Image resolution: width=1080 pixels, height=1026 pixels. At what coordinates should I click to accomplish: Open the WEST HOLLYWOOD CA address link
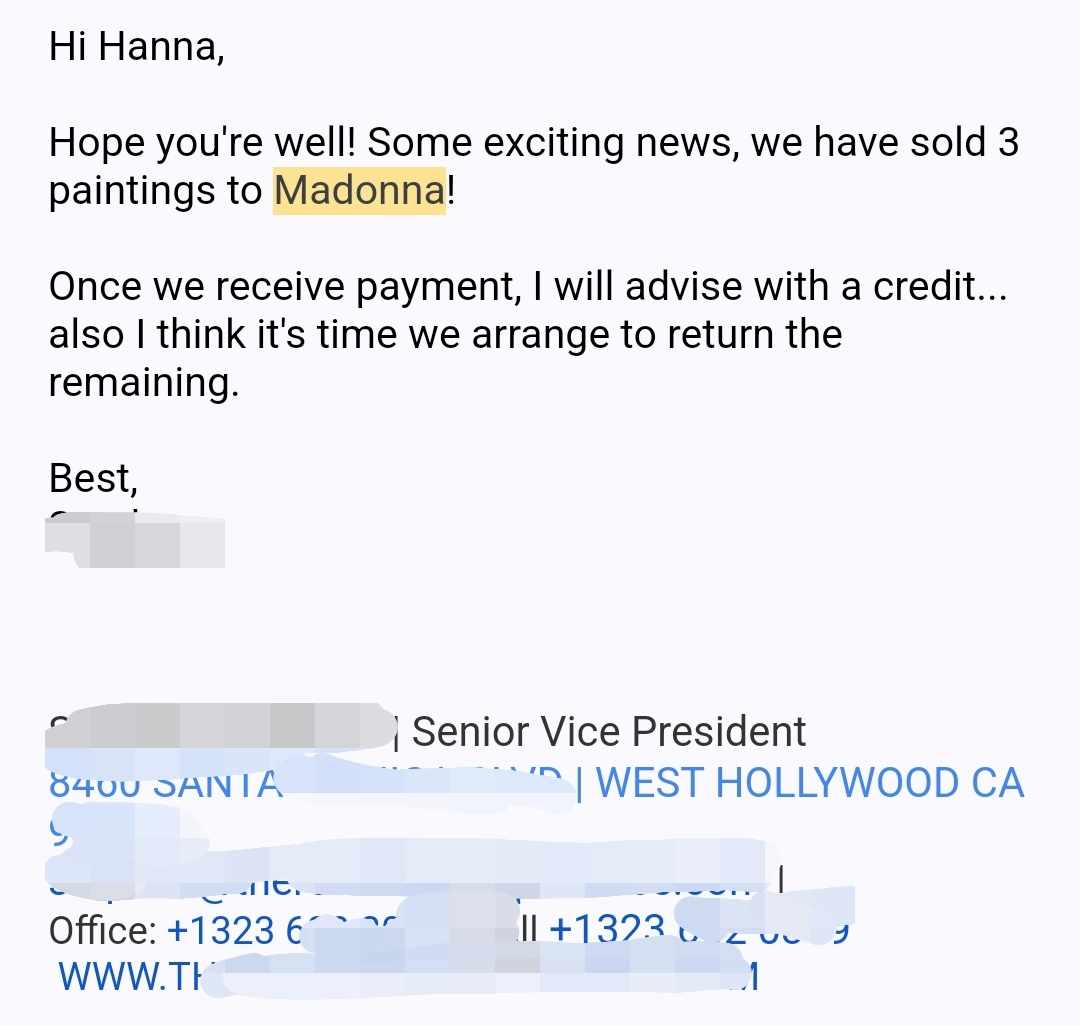(811, 782)
